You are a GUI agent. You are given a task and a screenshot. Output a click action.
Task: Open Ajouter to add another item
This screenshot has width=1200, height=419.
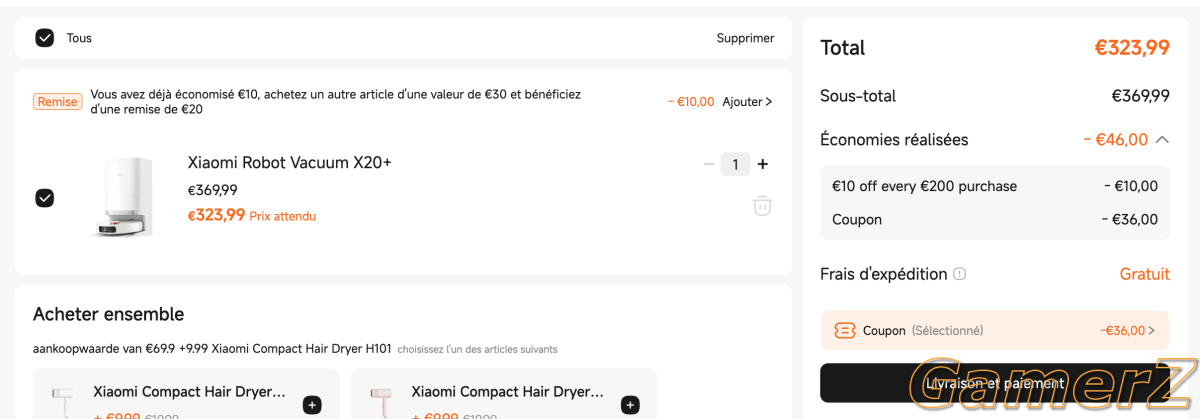point(747,101)
